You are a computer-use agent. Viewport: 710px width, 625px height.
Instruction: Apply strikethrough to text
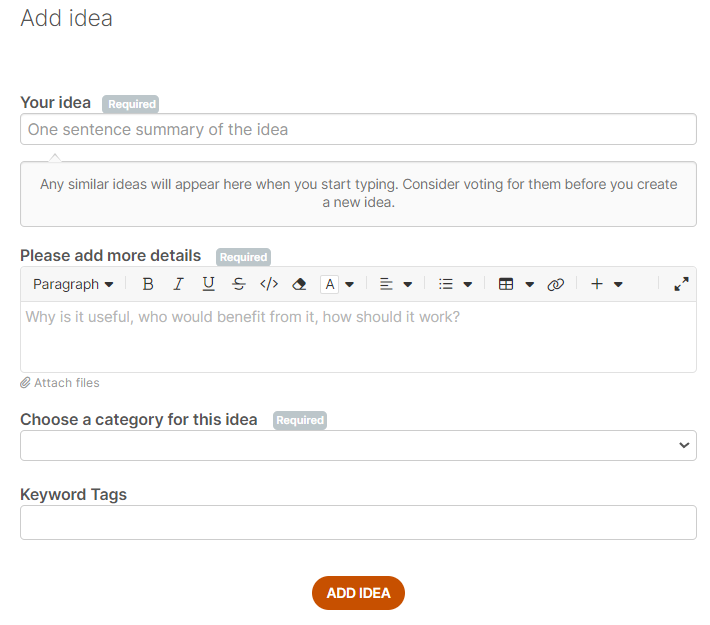pos(238,284)
